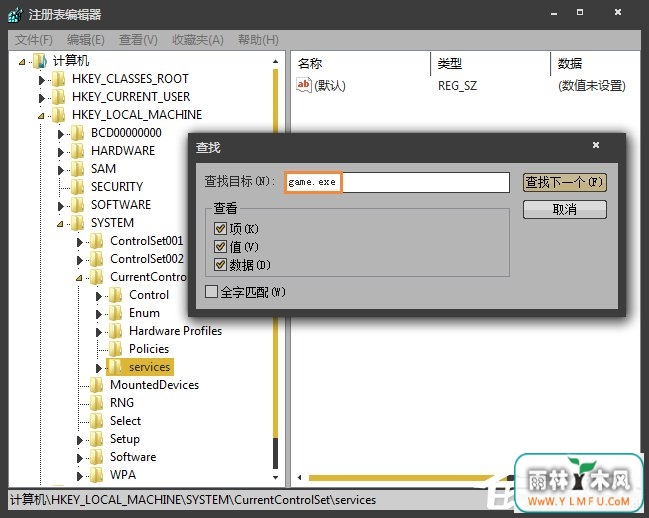Click the Enum folder icon
Screen dimensions: 649x518
(x=115, y=313)
